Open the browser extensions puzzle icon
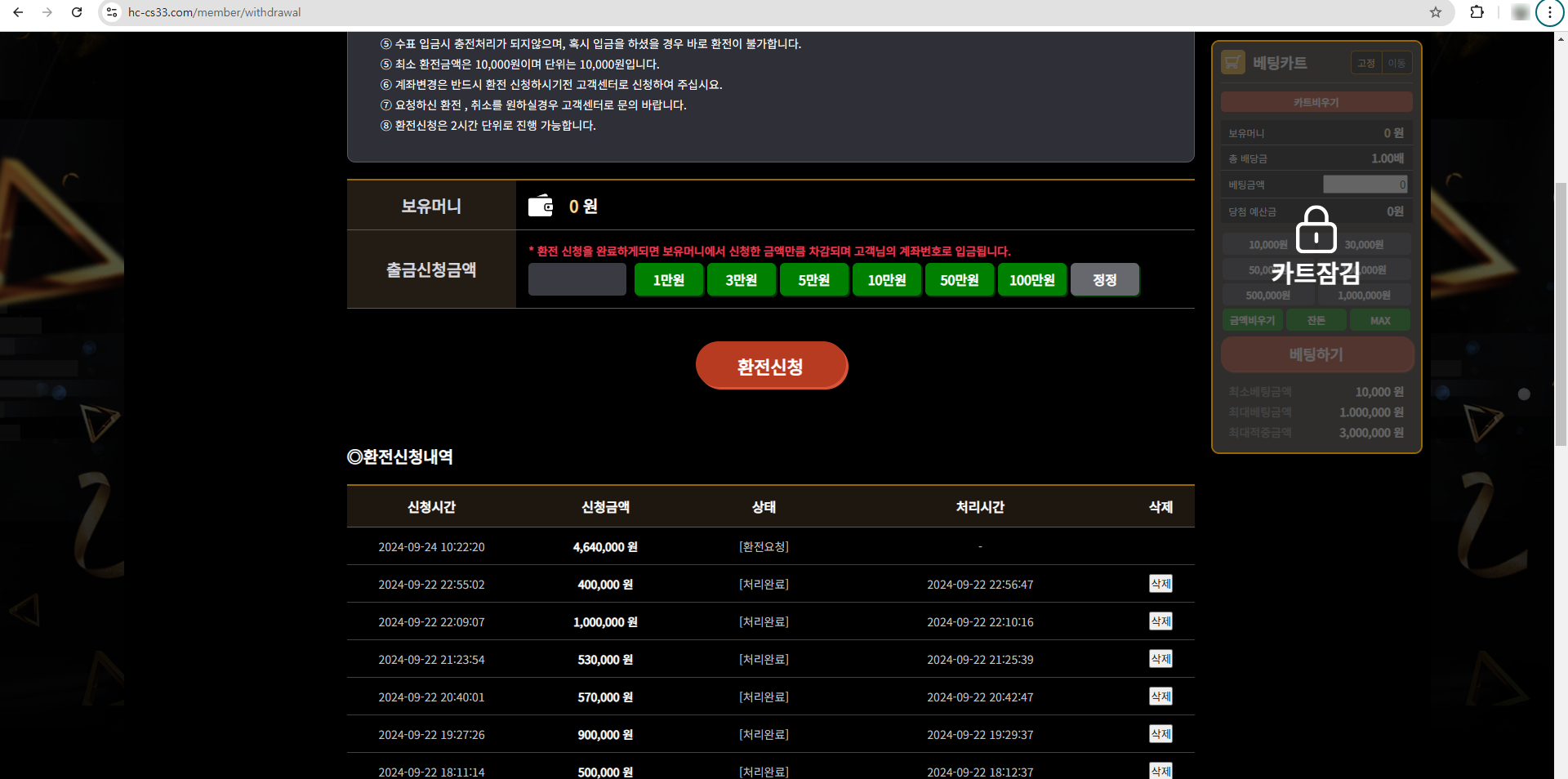1568x779 pixels. tap(1477, 12)
